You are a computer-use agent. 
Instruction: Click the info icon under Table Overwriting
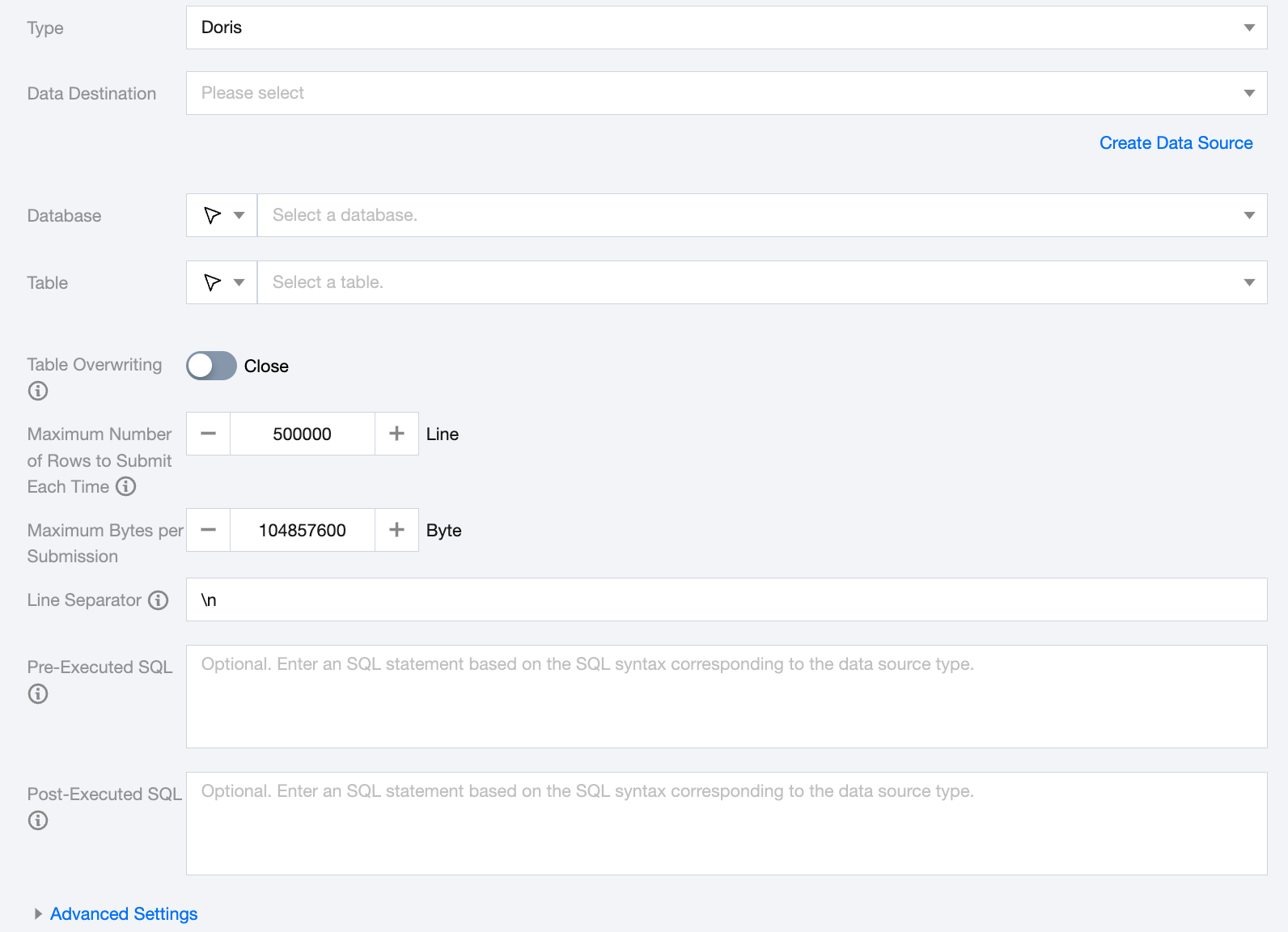(38, 391)
